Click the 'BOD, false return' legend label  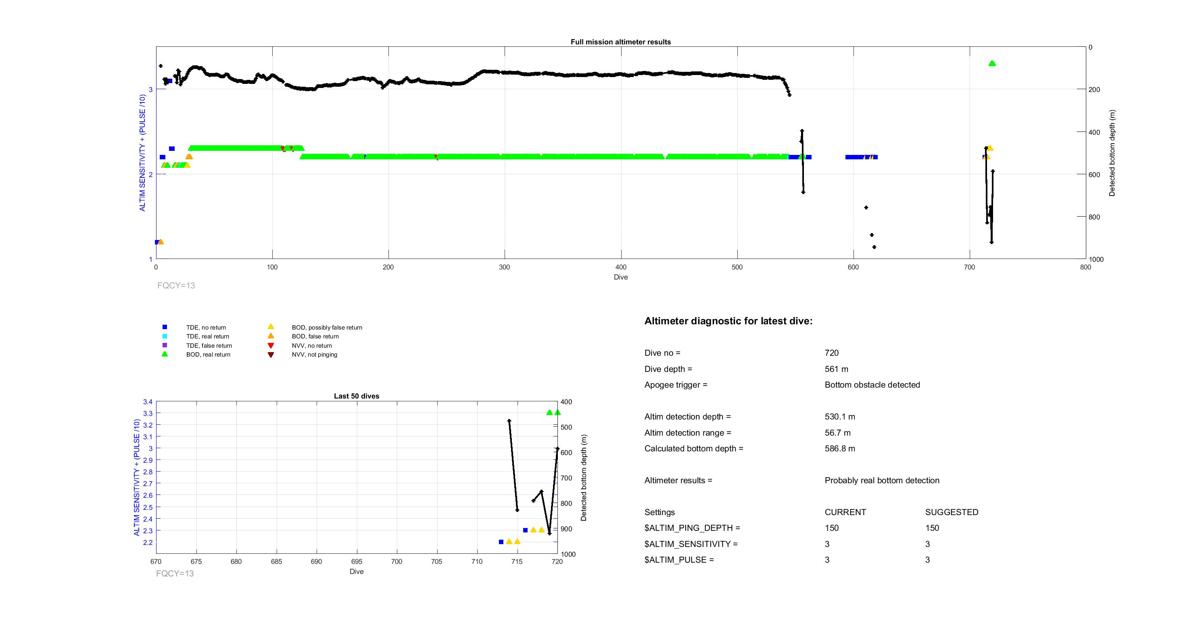pos(314,336)
